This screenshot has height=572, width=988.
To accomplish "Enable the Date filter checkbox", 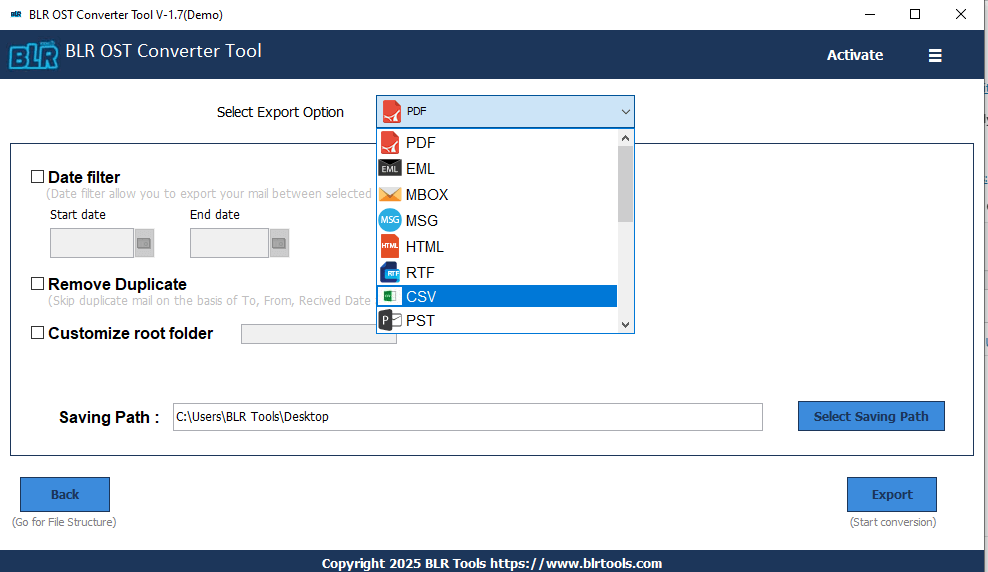I will [38, 176].
